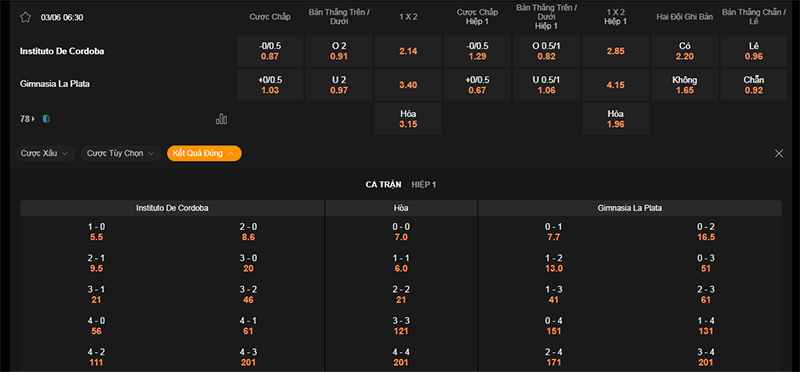Image resolution: width=800 pixels, height=372 pixels.
Task: Pick correct score 1 - 2 at 13.0
Action: tap(554, 263)
